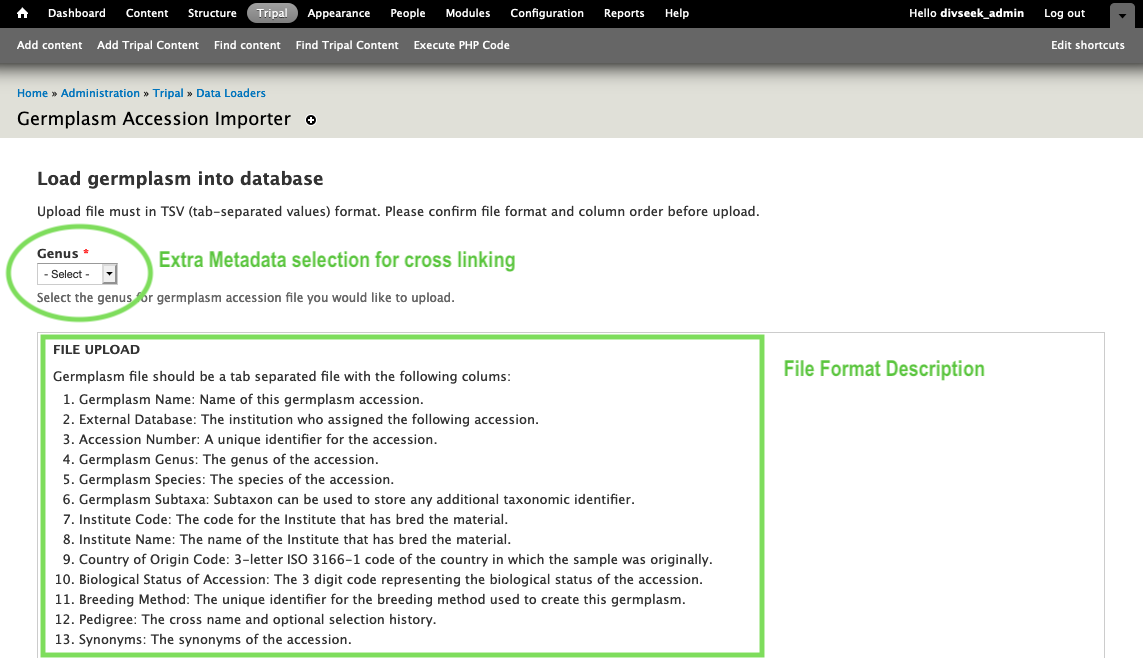Image resolution: width=1143 pixels, height=658 pixels.
Task: Click Log out link
Action: click(x=1064, y=13)
